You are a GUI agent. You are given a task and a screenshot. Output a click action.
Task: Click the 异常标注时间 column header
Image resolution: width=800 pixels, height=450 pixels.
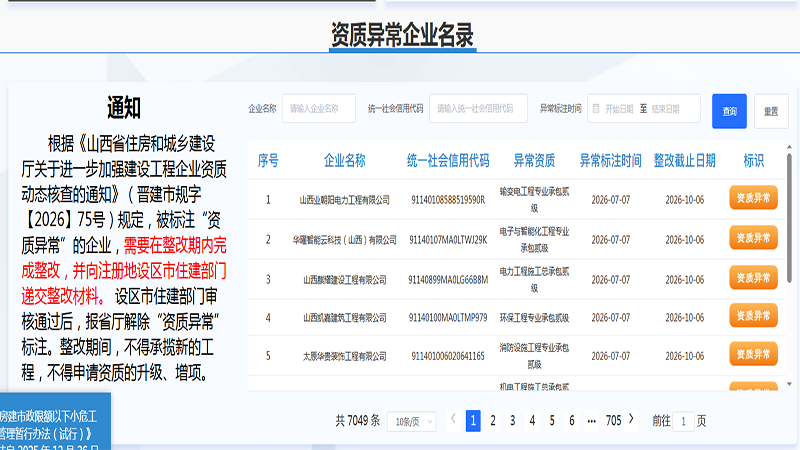611,161
